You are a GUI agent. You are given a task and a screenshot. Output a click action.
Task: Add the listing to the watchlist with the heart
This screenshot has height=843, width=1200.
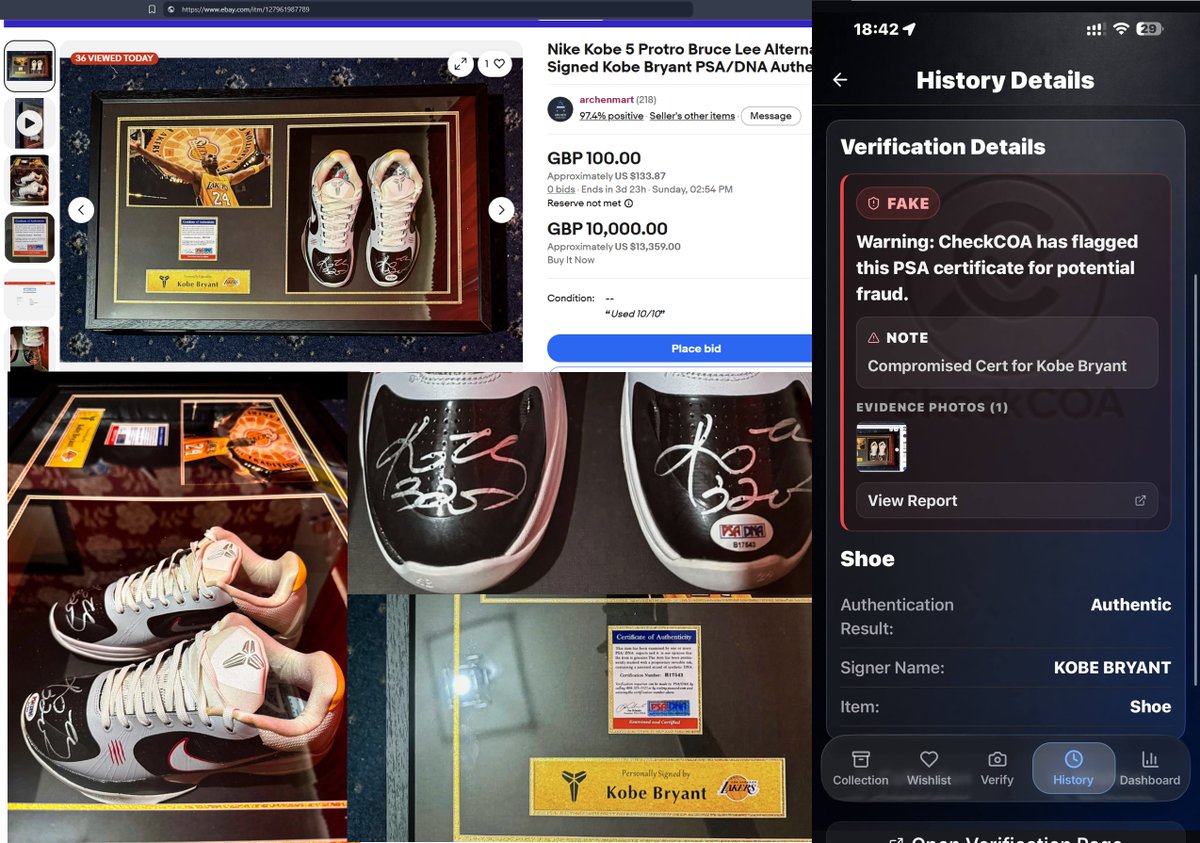[495, 64]
